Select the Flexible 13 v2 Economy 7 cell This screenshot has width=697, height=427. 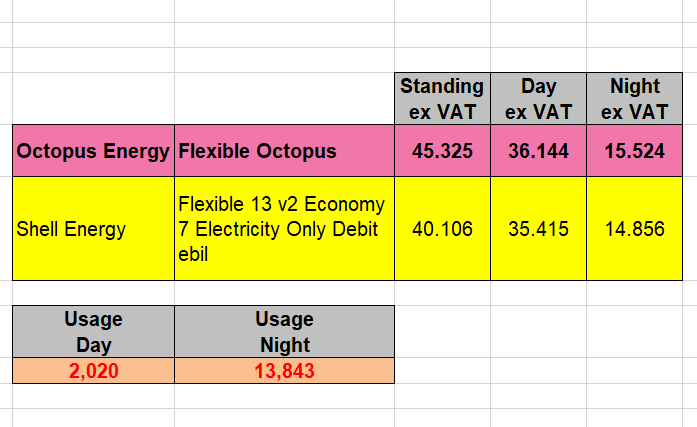pos(284,229)
